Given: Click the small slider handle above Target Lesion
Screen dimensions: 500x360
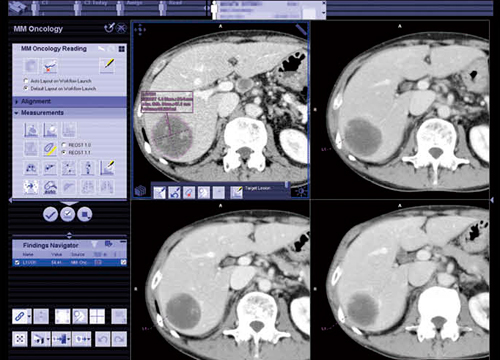Looking at the screenshot, I should point(286,184).
